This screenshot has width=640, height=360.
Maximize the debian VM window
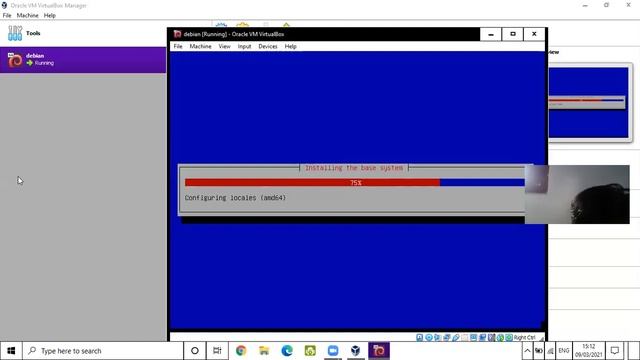[x=513, y=34]
